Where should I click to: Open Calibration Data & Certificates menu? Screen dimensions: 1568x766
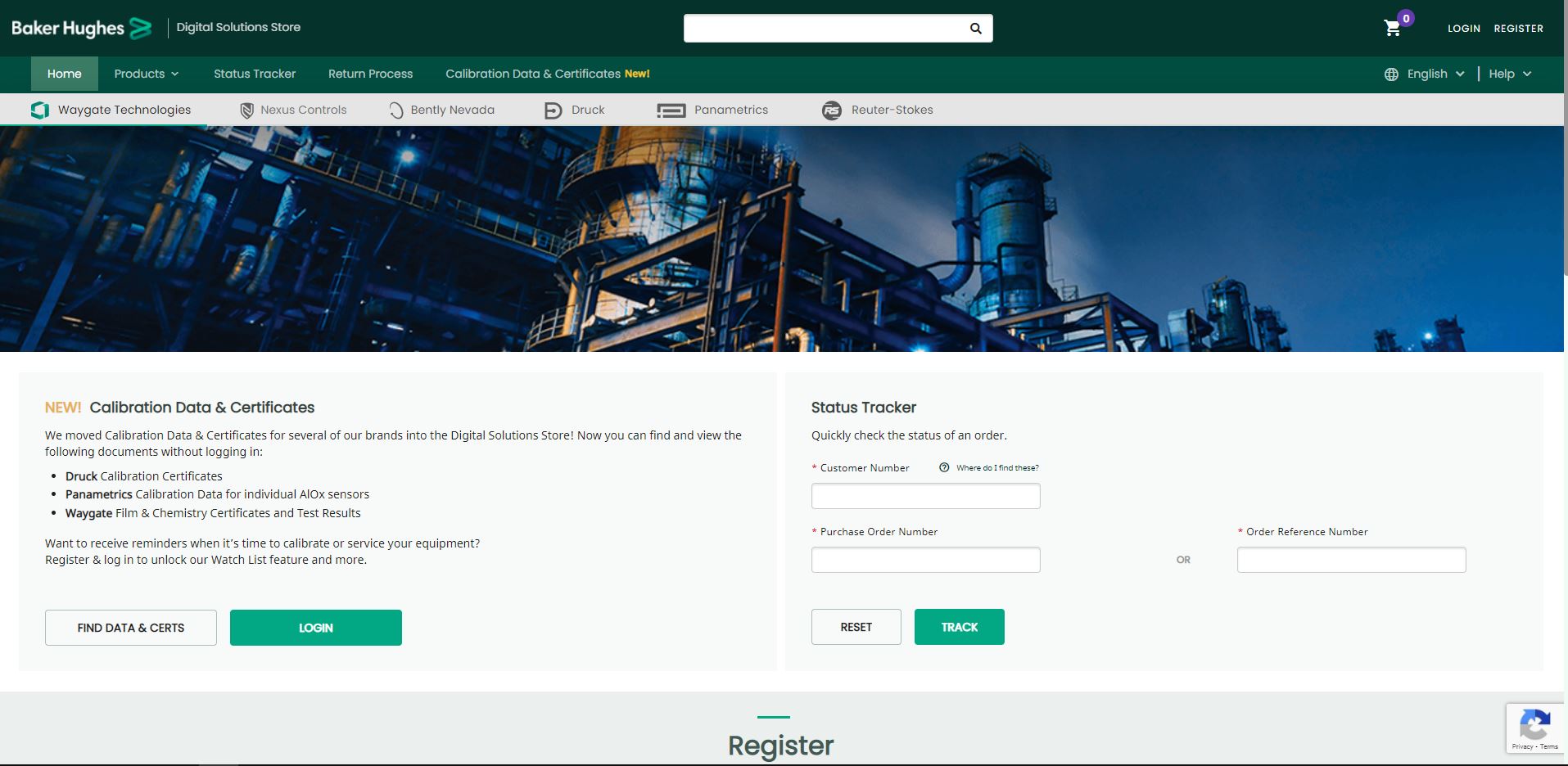pyautogui.click(x=548, y=74)
